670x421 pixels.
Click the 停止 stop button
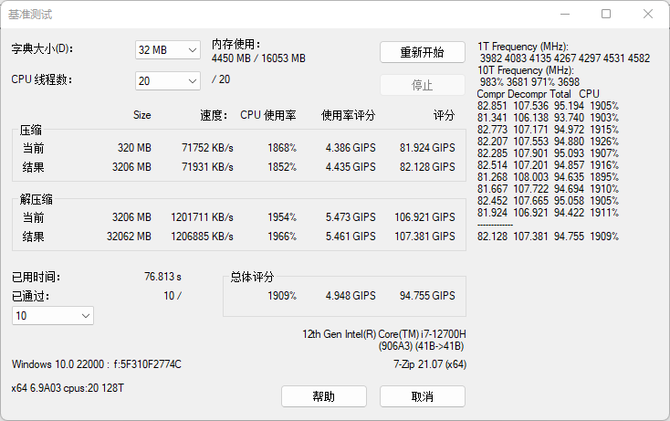coord(422,85)
